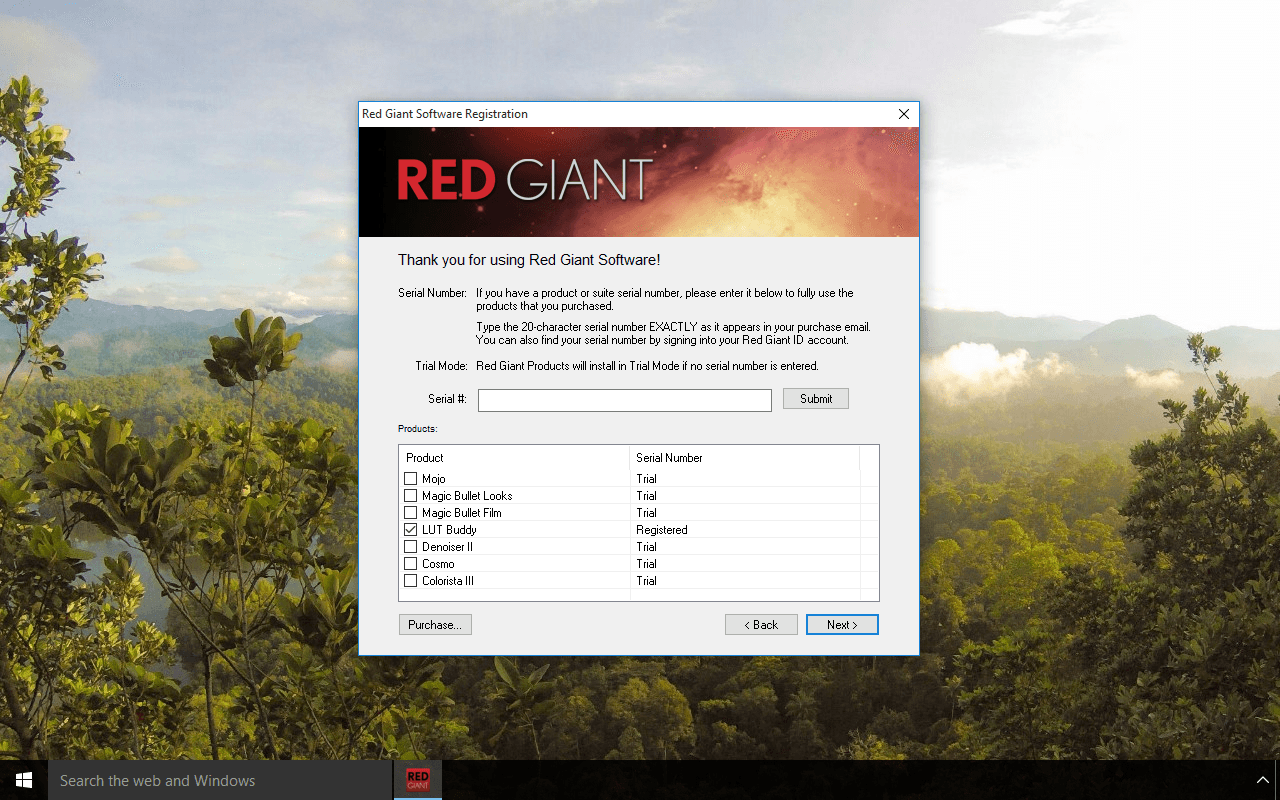Click the Product column header
The height and width of the screenshot is (800, 1280).
(514, 458)
